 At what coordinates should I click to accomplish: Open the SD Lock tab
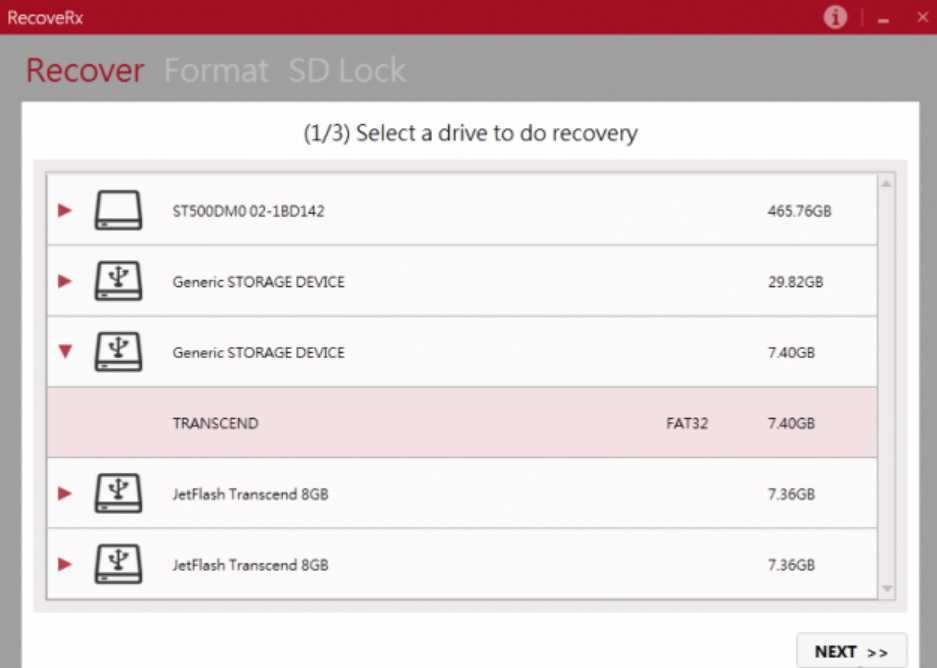pyautogui.click(x=347, y=71)
